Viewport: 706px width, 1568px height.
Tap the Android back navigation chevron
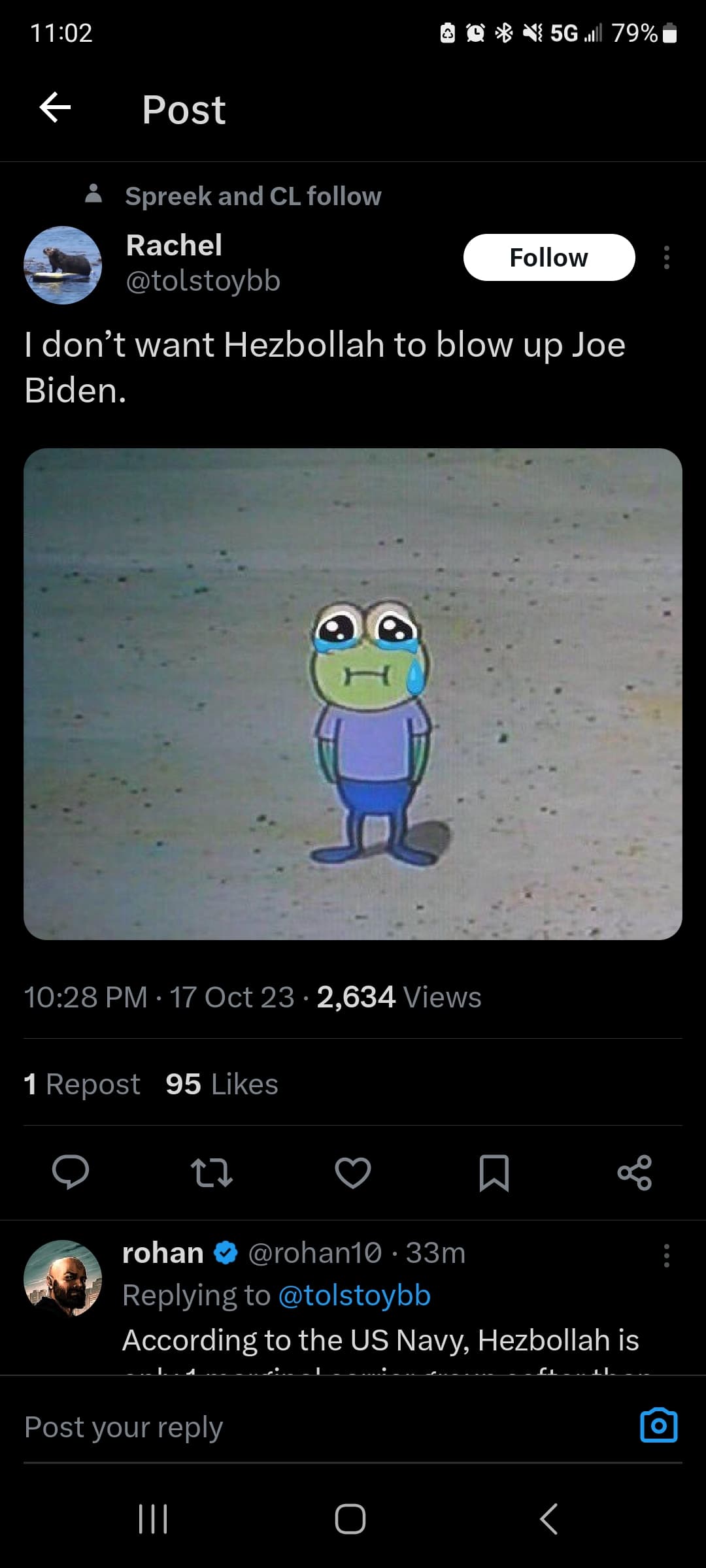coord(549,1518)
